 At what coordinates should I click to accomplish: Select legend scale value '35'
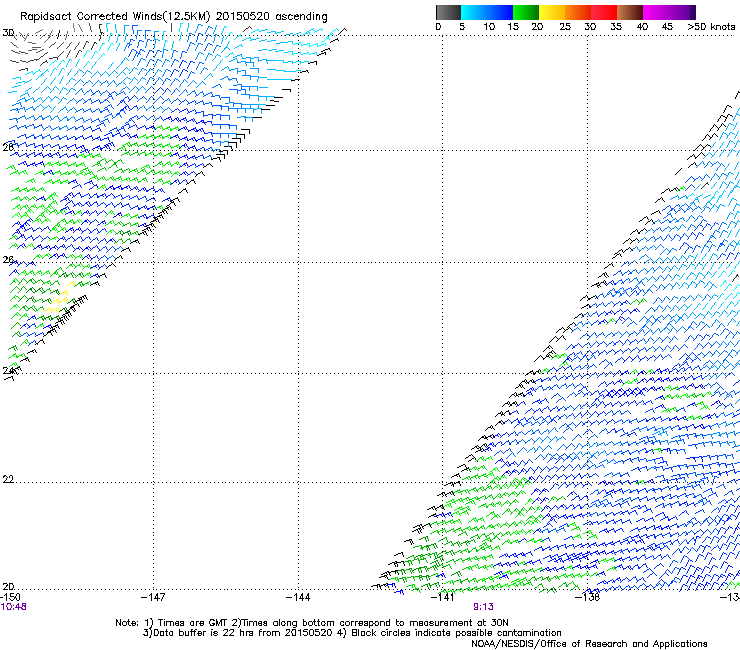[x=616, y=26]
